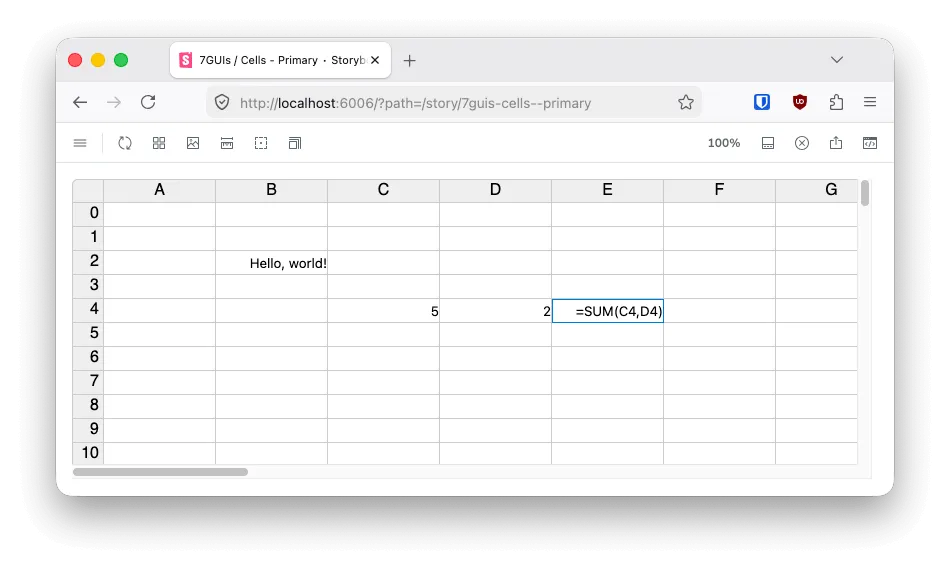Toggle the grid view icon in toolbar

[159, 143]
